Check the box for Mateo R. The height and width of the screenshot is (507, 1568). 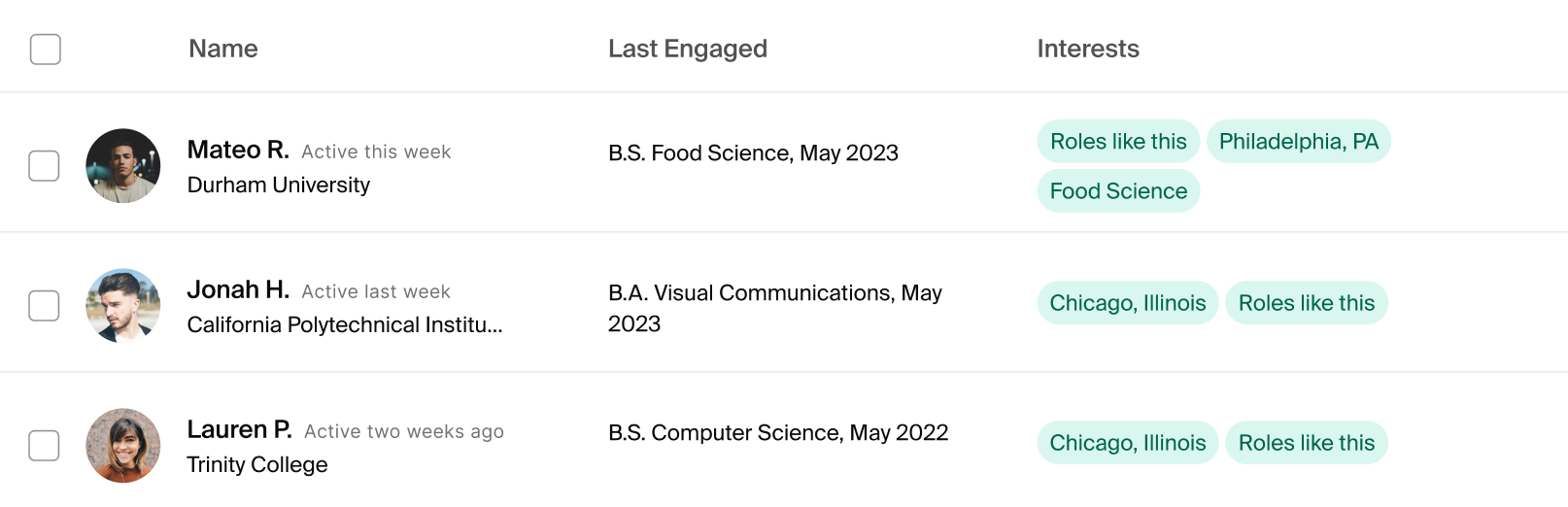coord(44,166)
